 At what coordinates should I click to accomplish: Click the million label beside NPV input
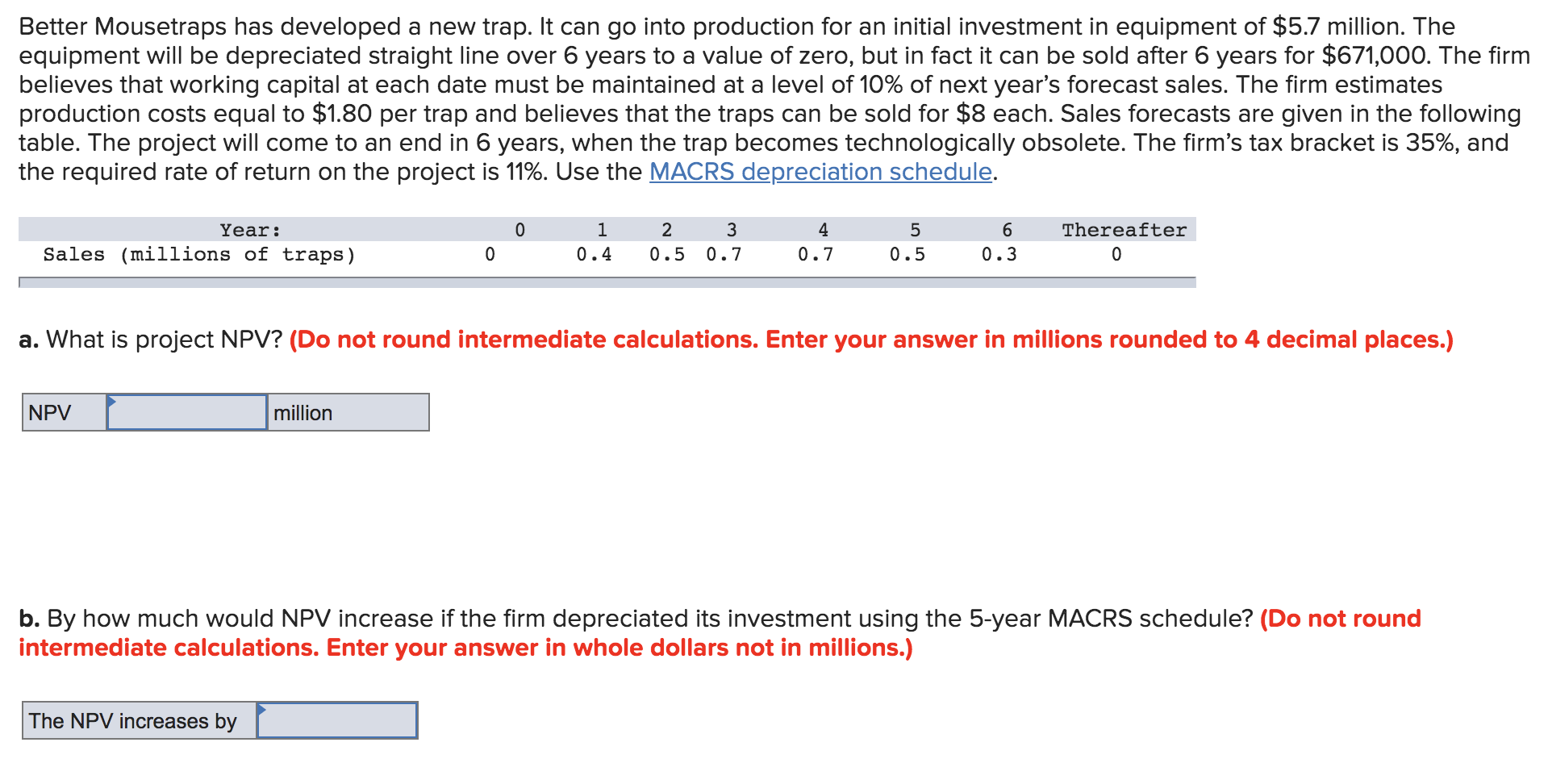pos(303,413)
